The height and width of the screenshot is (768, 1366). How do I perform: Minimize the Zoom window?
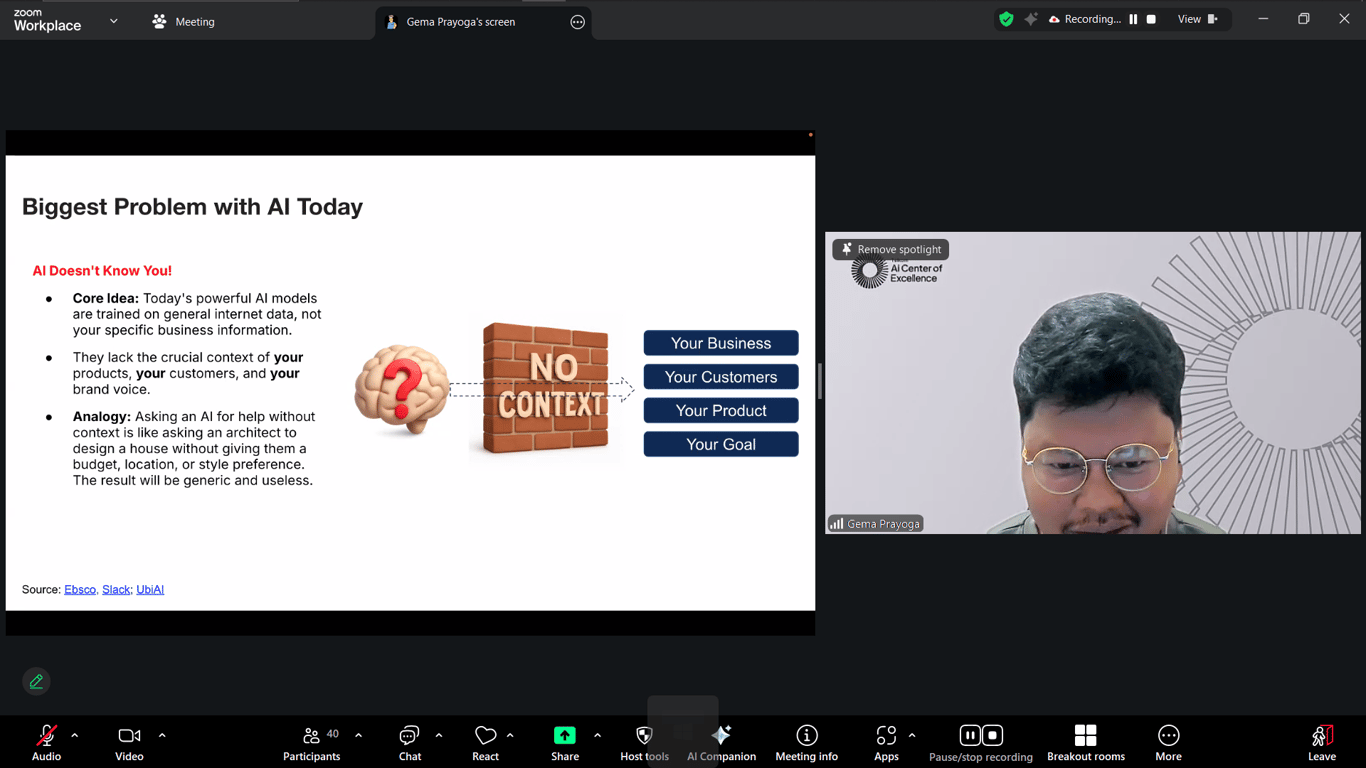(x=1263, y=19)
